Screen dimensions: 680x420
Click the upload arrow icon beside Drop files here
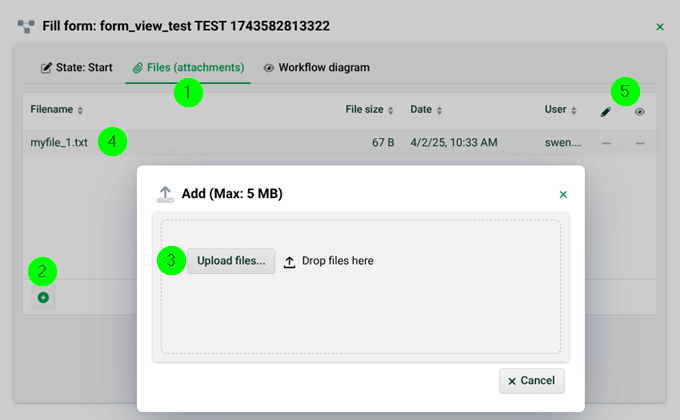[x=289, y=262]
